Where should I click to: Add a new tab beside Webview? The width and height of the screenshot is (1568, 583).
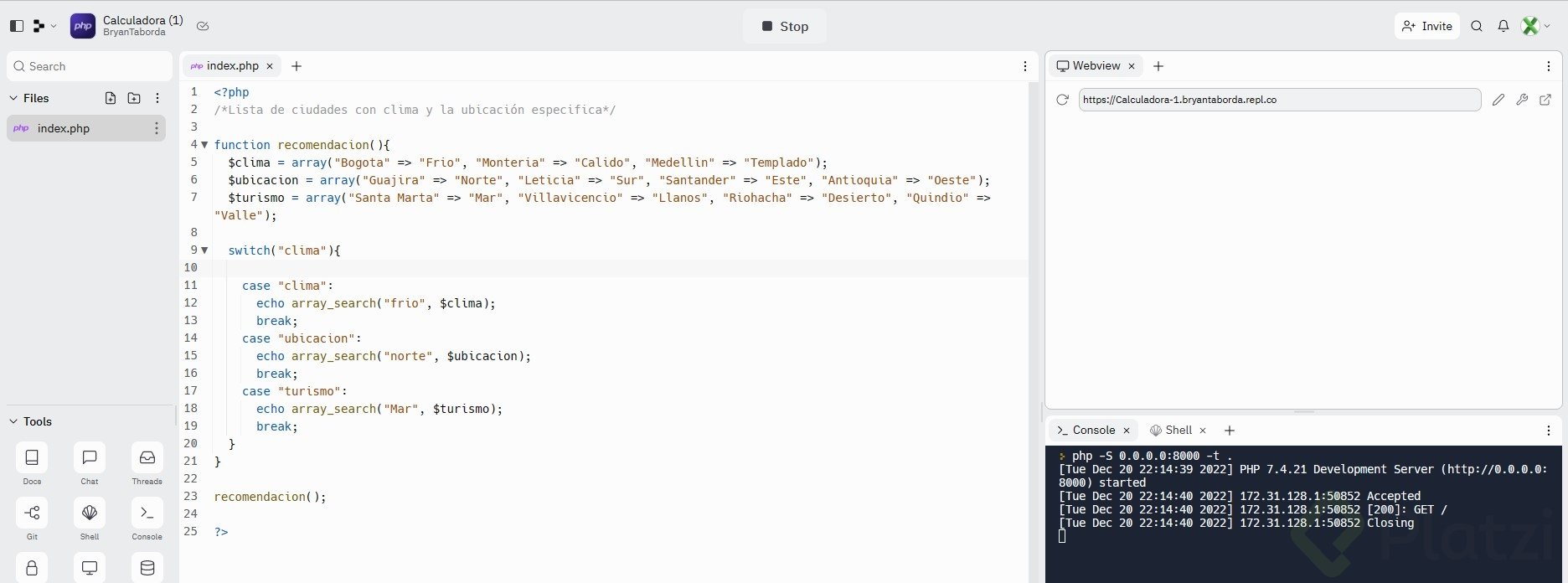coord(1158,65)
